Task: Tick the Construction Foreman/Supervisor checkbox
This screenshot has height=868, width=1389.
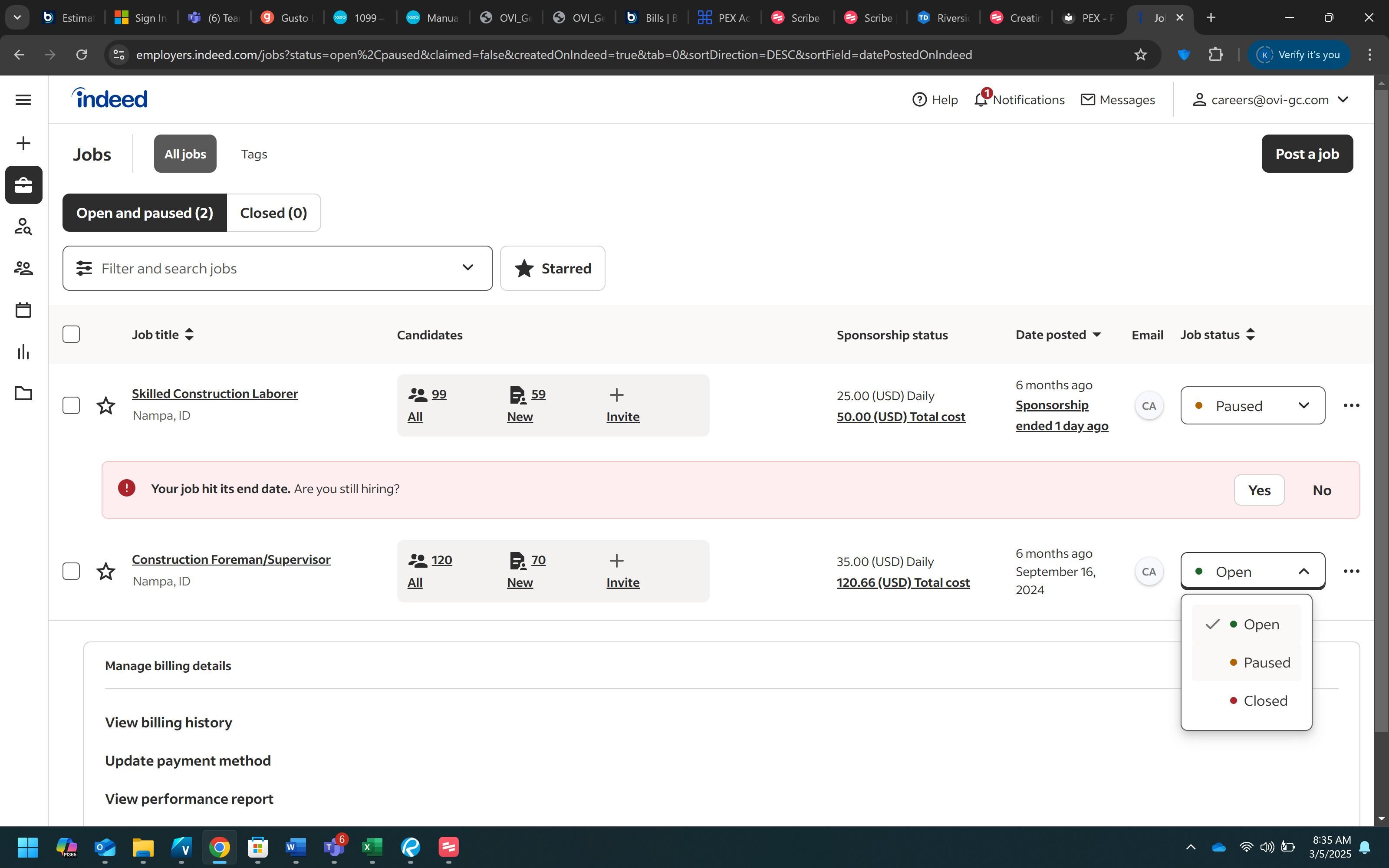Action: [71, 571]
